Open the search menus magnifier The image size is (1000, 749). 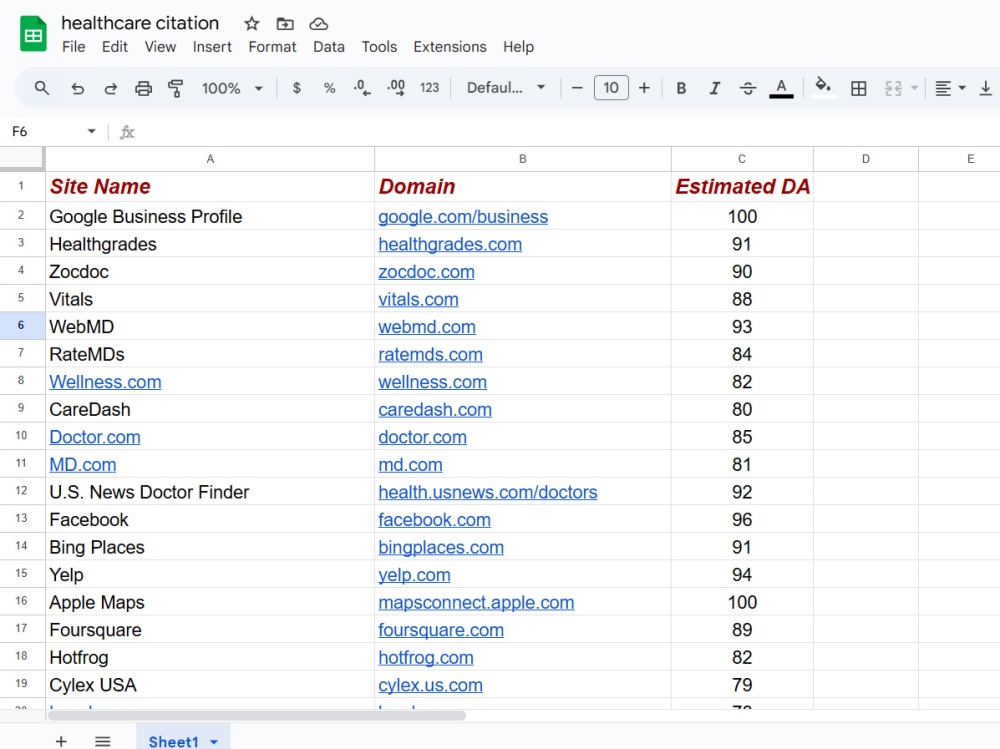click(x=41, y=88)
